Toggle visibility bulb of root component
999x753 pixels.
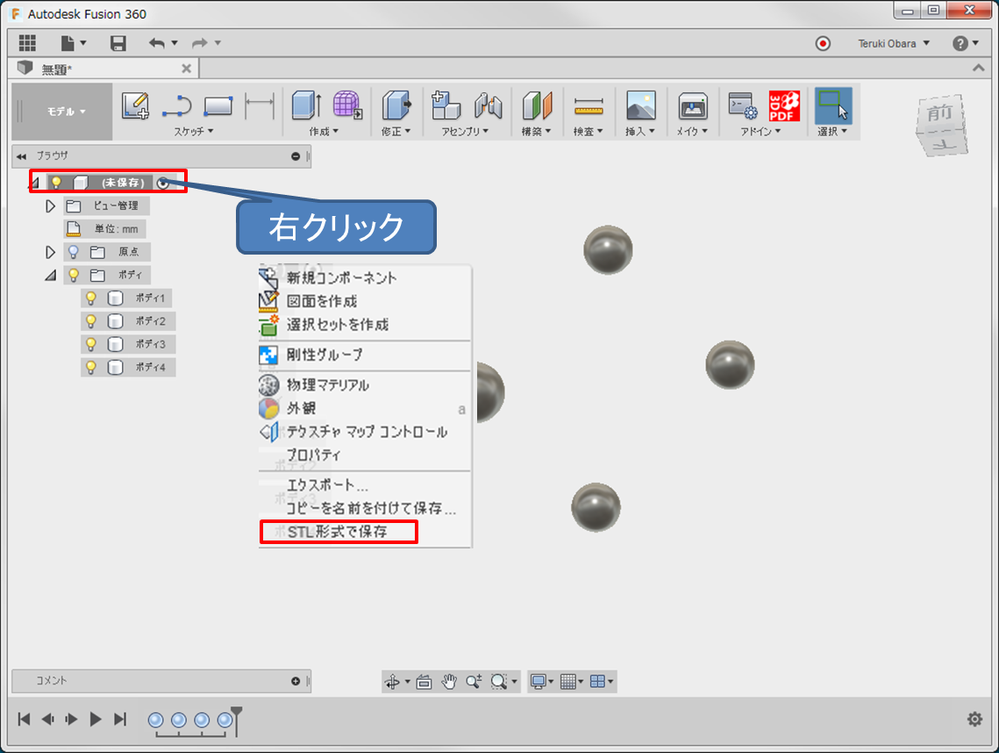click(56, 183)
